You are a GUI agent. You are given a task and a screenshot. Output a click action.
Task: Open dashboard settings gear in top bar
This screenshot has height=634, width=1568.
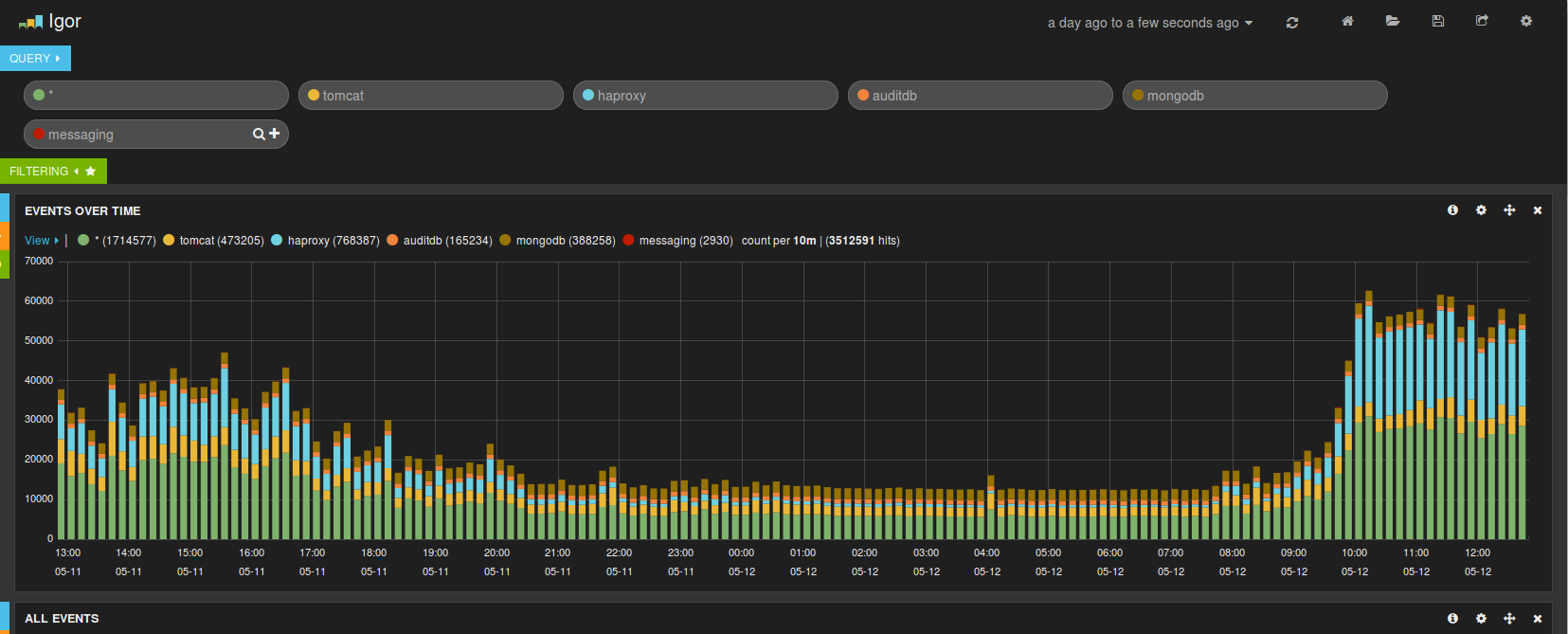(1526, 21)
